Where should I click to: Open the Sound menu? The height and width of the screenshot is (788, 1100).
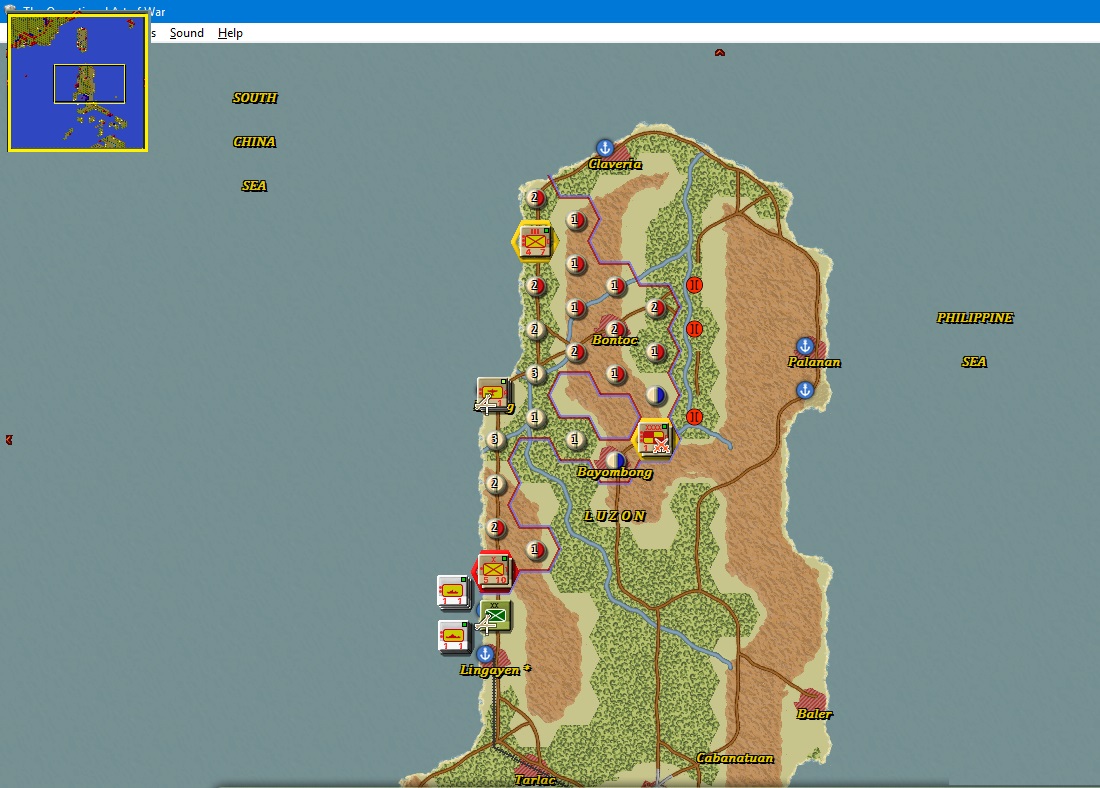coord(187,33)
